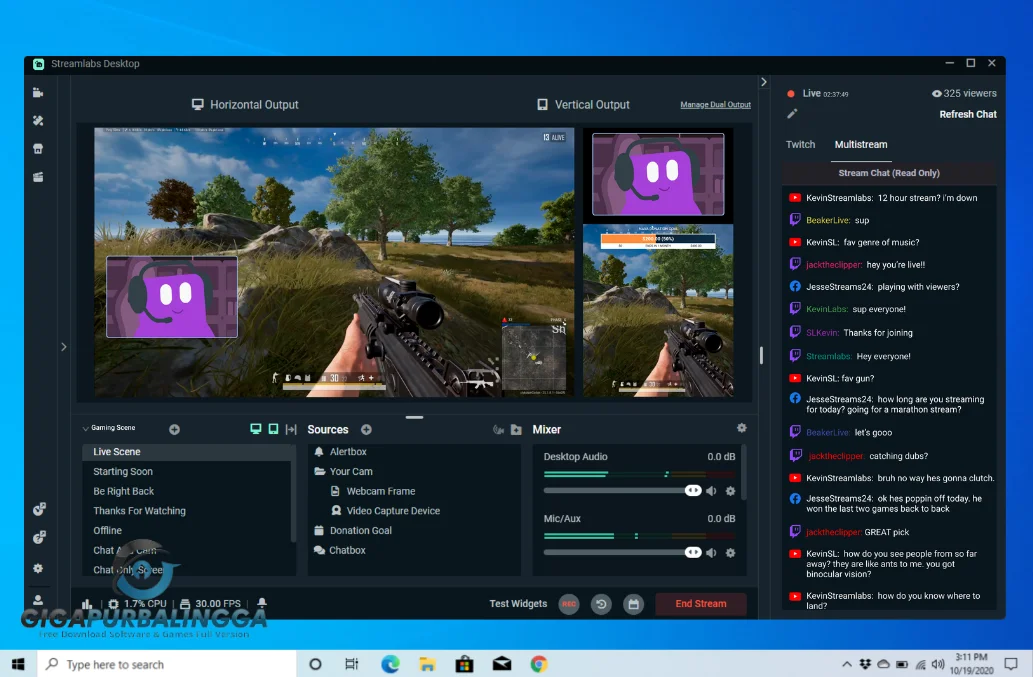Open the Stream Chat (Read Only) selector
The image size is (1033, 677).
[x=888, y=172]
